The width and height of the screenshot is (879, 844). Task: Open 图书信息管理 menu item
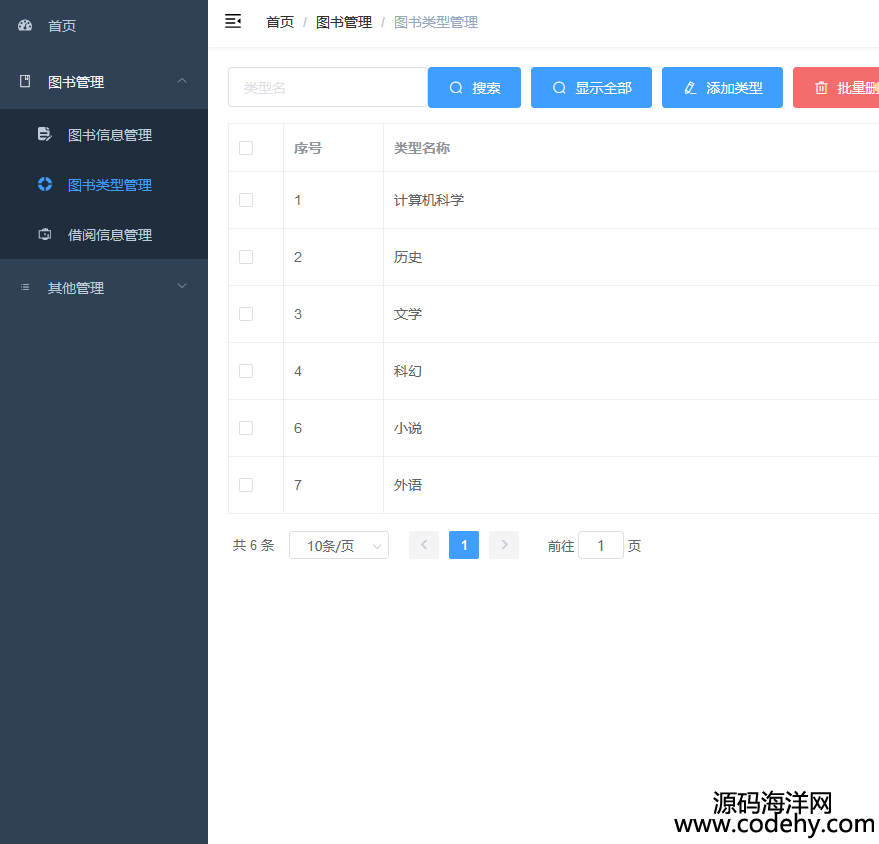coord(109,135)
